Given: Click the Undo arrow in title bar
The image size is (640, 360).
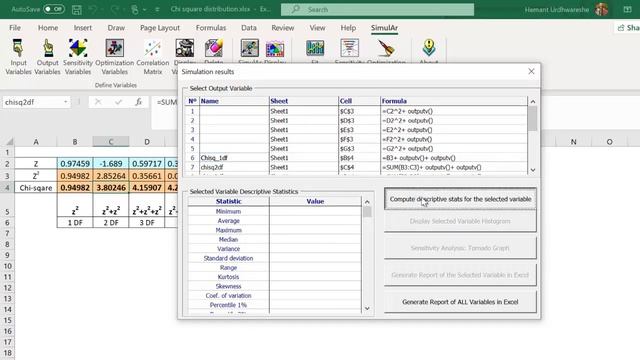Looking at the screenshot, I should pos(93,9).
